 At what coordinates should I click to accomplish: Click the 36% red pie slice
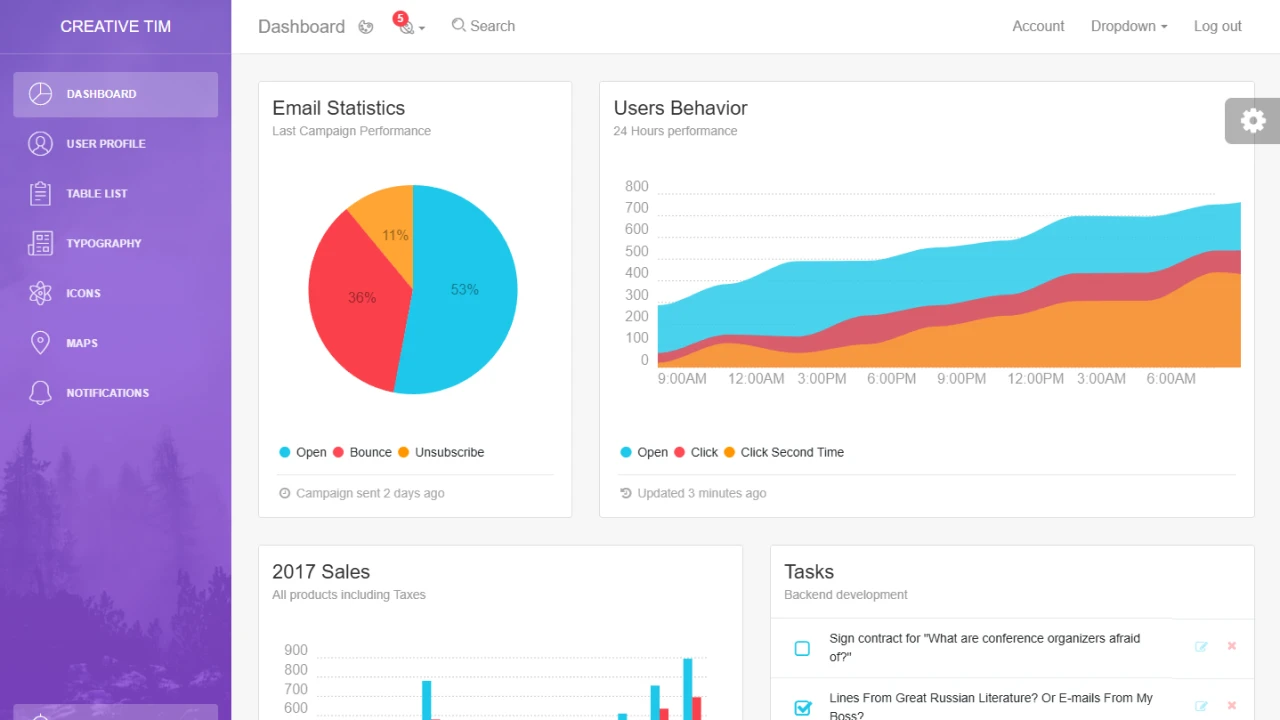(361, 298)
